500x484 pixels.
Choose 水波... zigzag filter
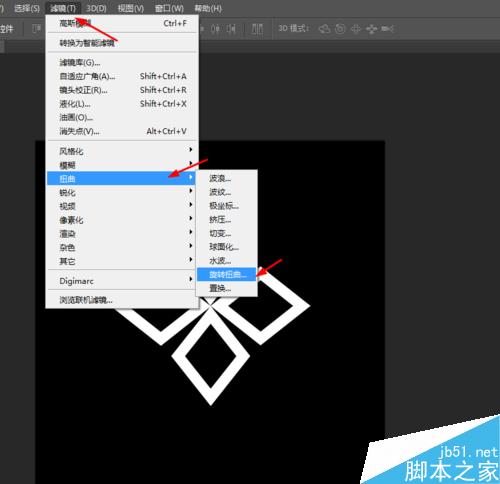pos(227,261)
